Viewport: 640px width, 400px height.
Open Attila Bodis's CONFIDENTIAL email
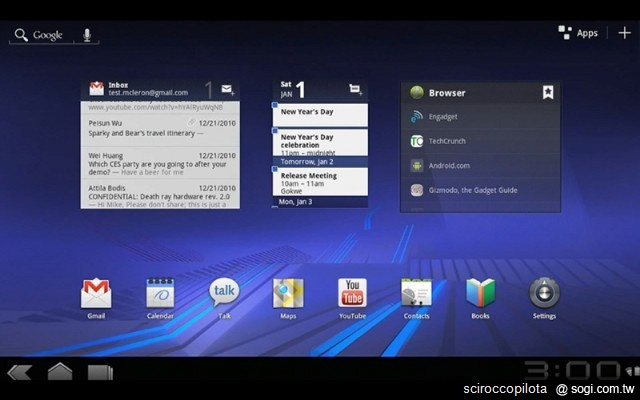click(160, 195)
